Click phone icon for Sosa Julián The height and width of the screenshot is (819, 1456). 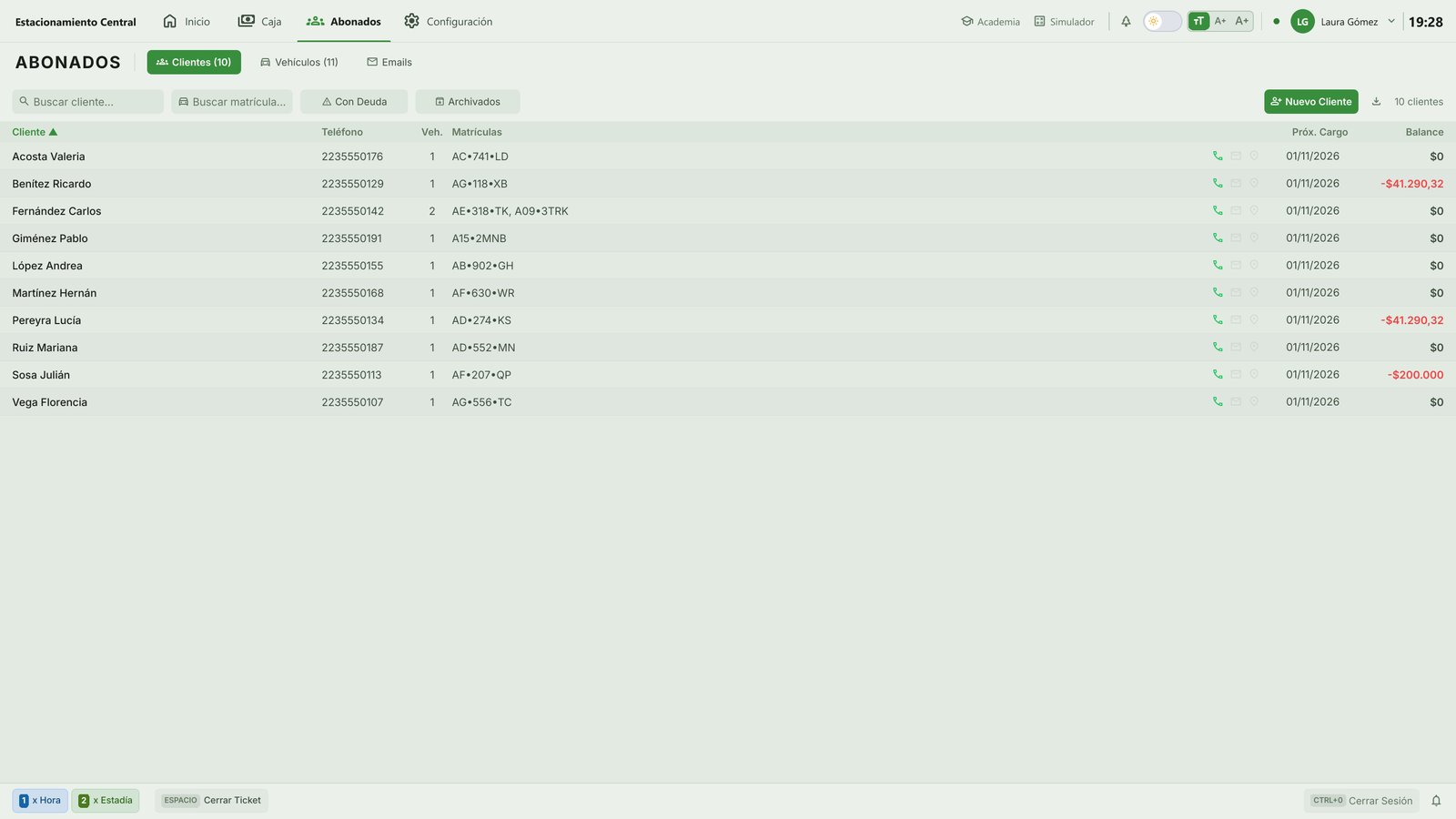pyautogui.click(x=1218, y=375)
